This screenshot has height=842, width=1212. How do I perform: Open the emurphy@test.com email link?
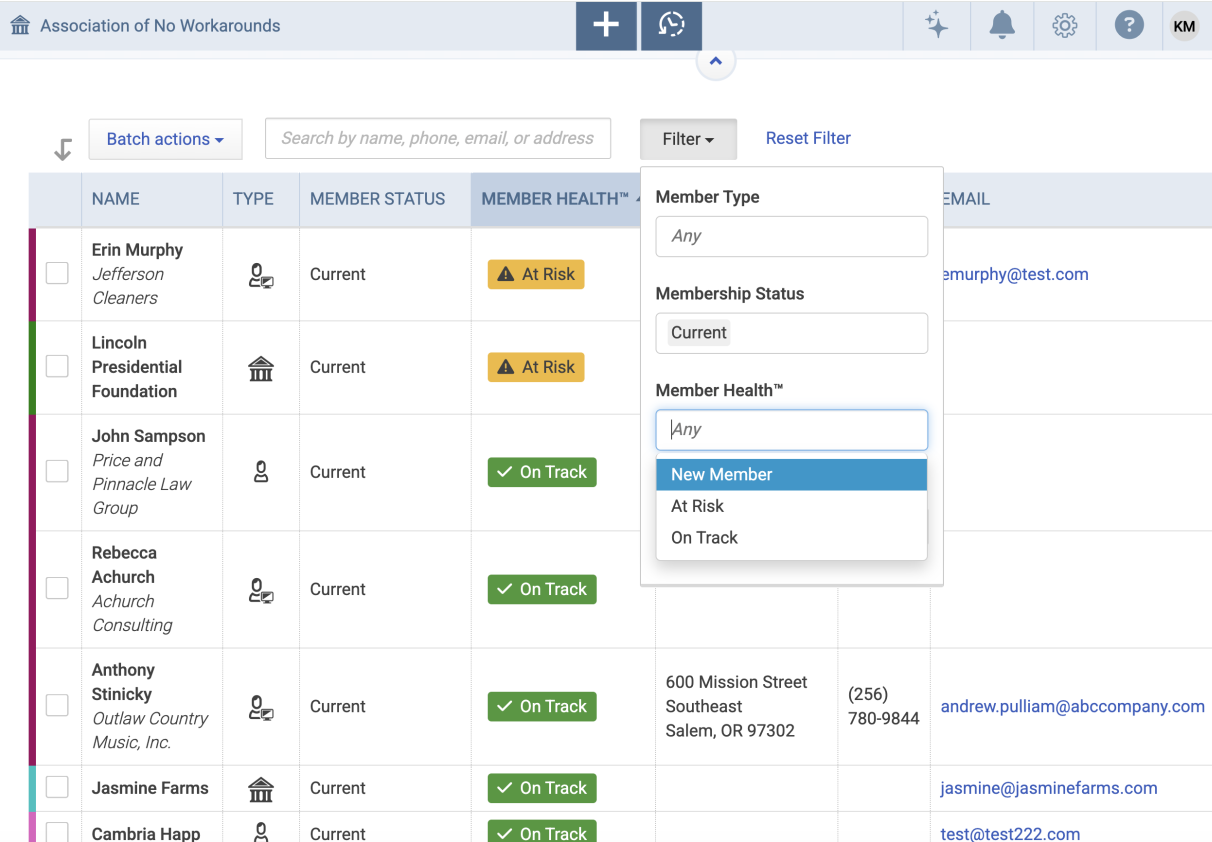(x=1014, y=274)
